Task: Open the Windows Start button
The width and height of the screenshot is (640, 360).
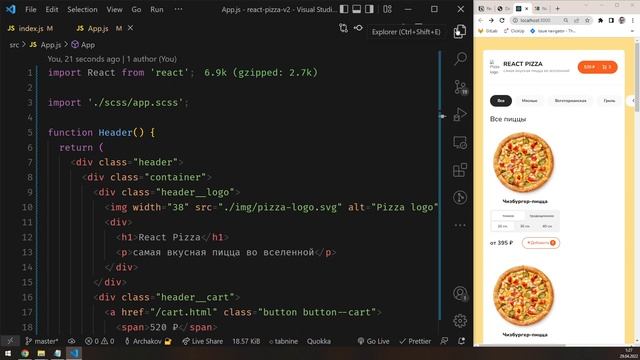Action: pyautogui.click(x=8, y=353)
